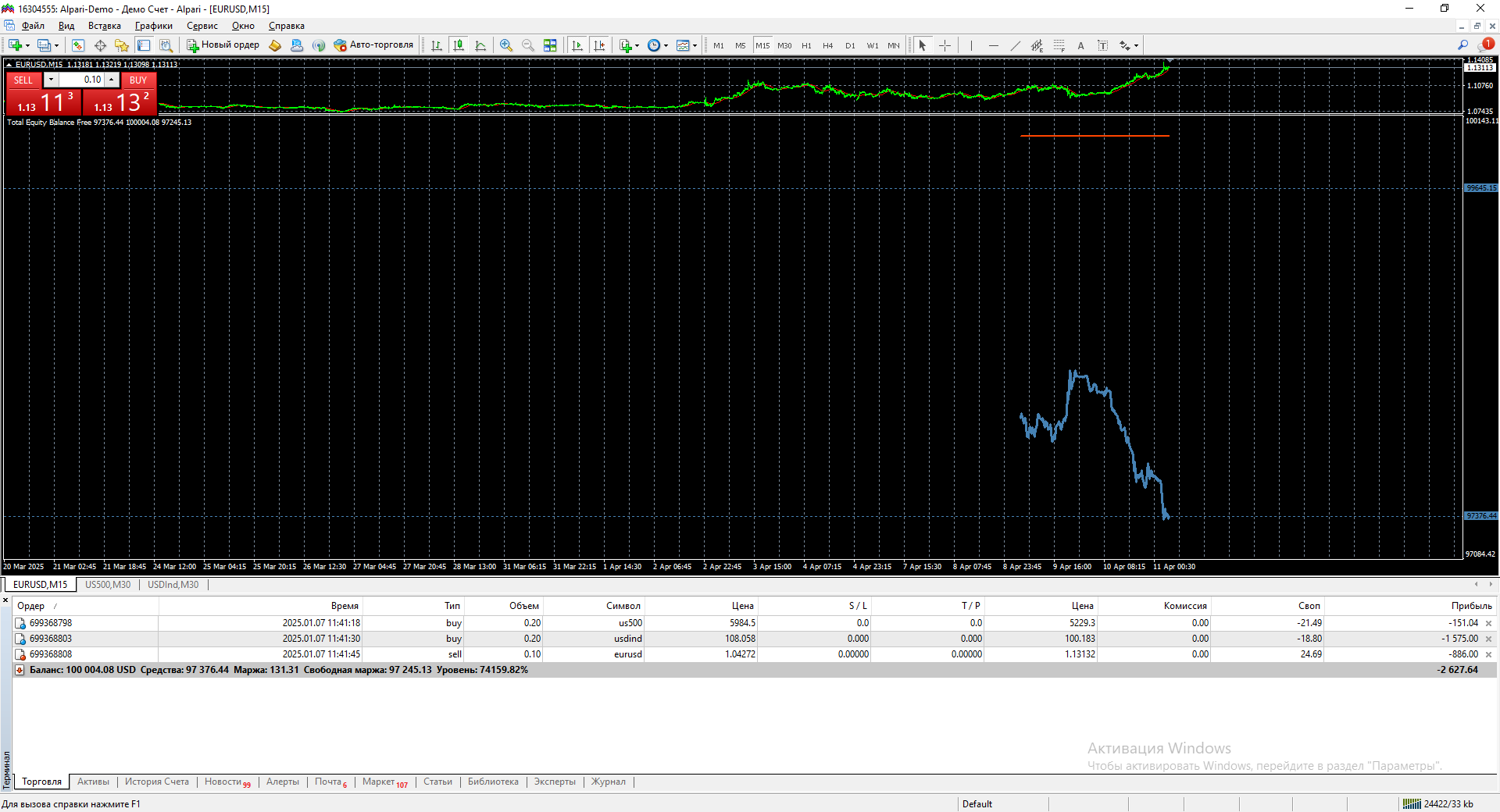Show the Market Watch window icon
The height and width of the screenshot is (812, 1500).
tap(78, 45)
